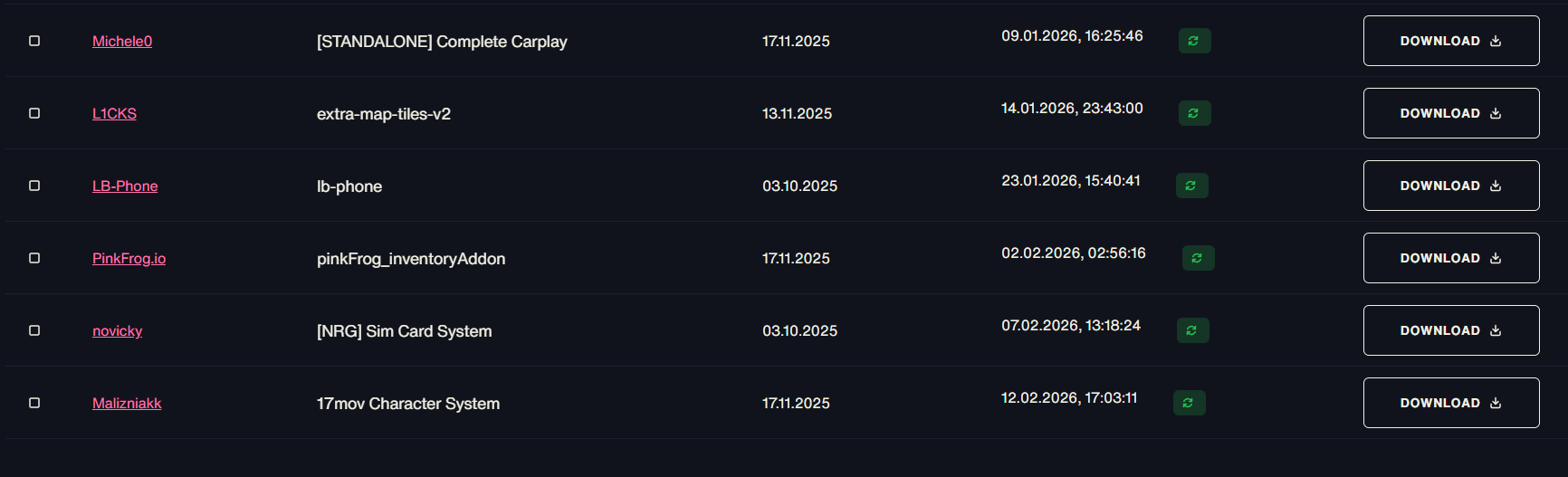The image size is (1568, 477).
Task: Toggle checkbox for PinkFrog.io row
Action: tap(34, 258)
